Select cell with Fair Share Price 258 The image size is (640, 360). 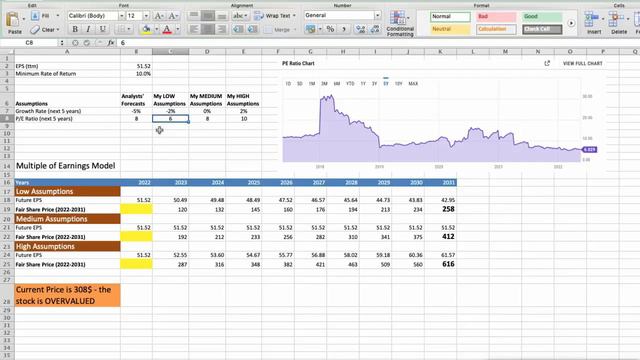pos(440,209)
